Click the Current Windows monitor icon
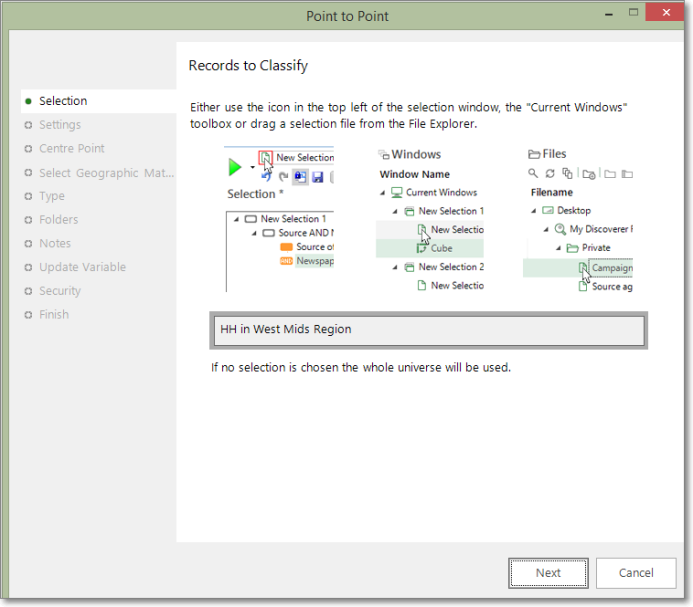This screenshot has width=693, height=607. 397,193
